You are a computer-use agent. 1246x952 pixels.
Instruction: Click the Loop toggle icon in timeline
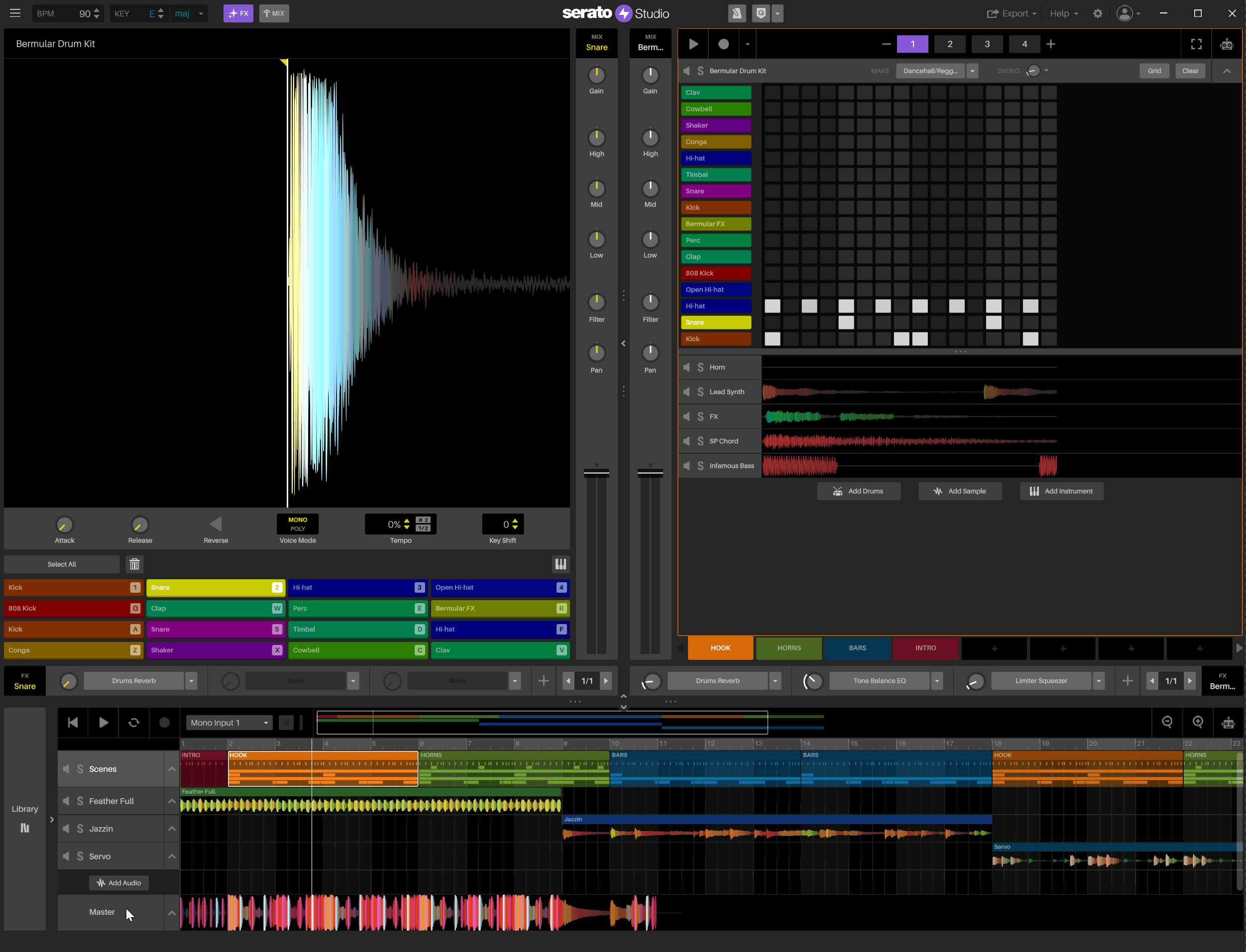(x=133, y=722)
